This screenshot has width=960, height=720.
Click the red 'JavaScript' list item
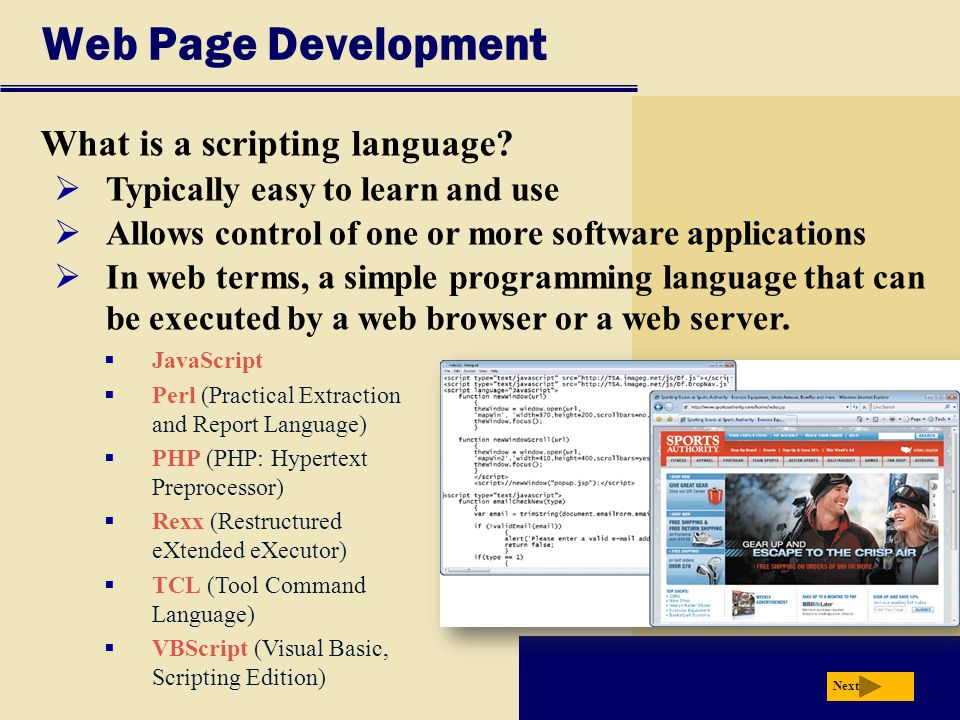click(x=207, y=360)
